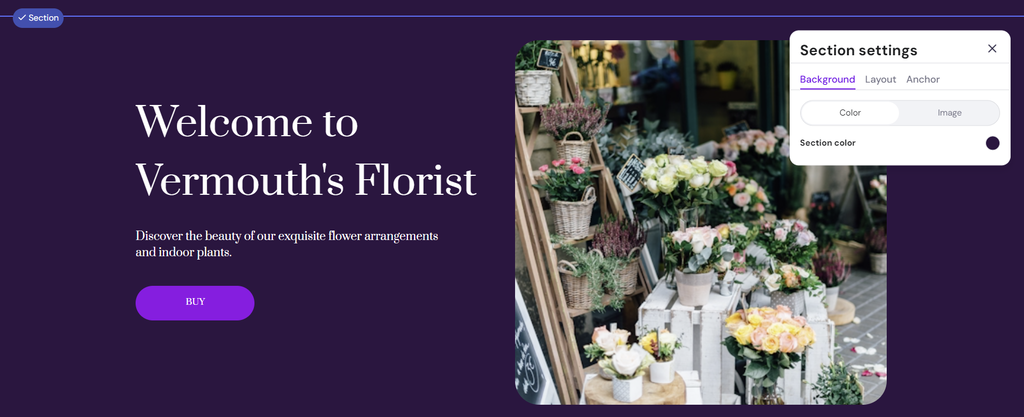Image resolution: width=1024 pixels, height=417 pixels.
Task: Choose the Color background option
Action: click(x=850, y=113)
